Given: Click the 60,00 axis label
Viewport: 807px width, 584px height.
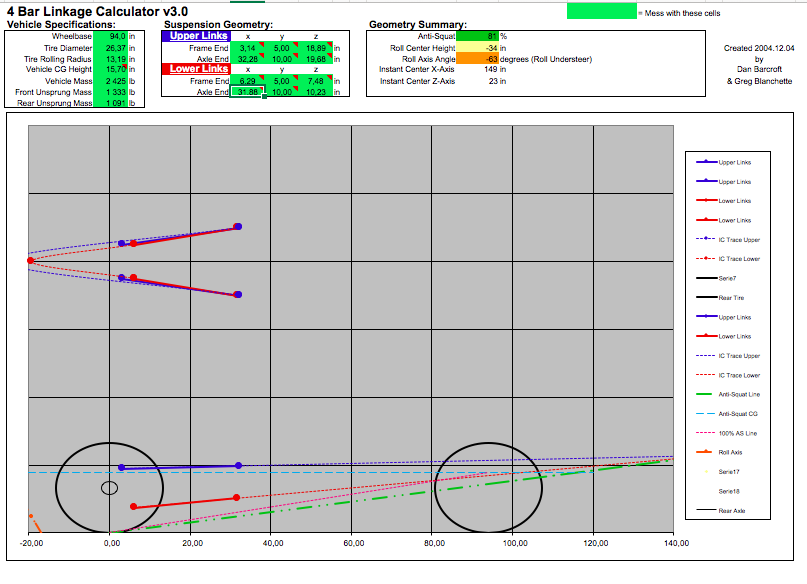Looking at the screenshot, I should coord(354,543).
